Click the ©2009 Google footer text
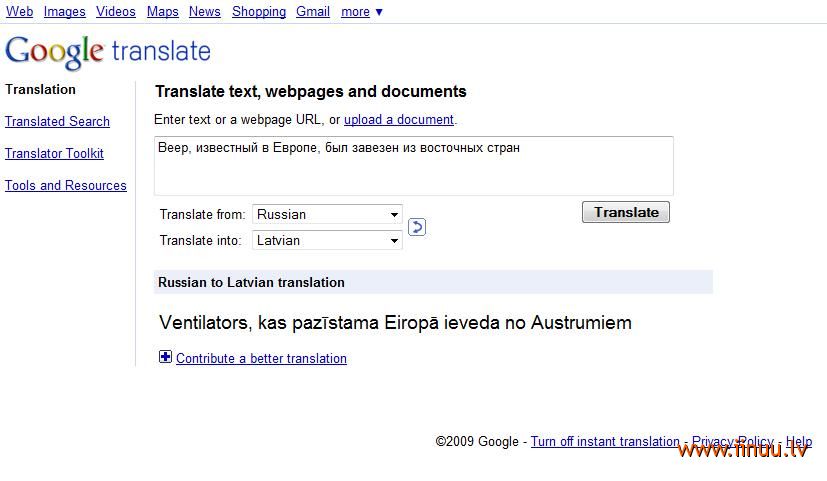The image size is (827, 481). 477,441
